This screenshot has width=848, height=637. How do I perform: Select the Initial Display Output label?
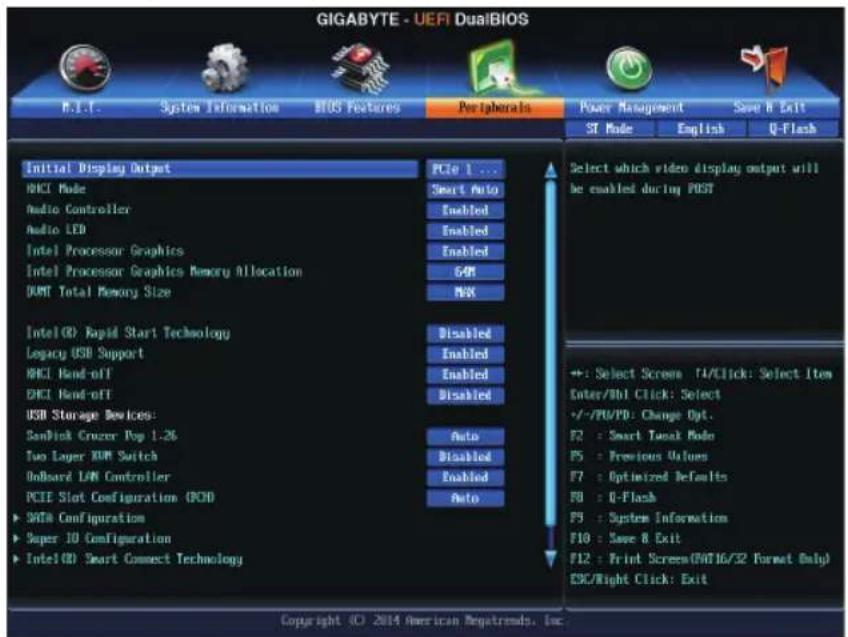pos(98,169)
